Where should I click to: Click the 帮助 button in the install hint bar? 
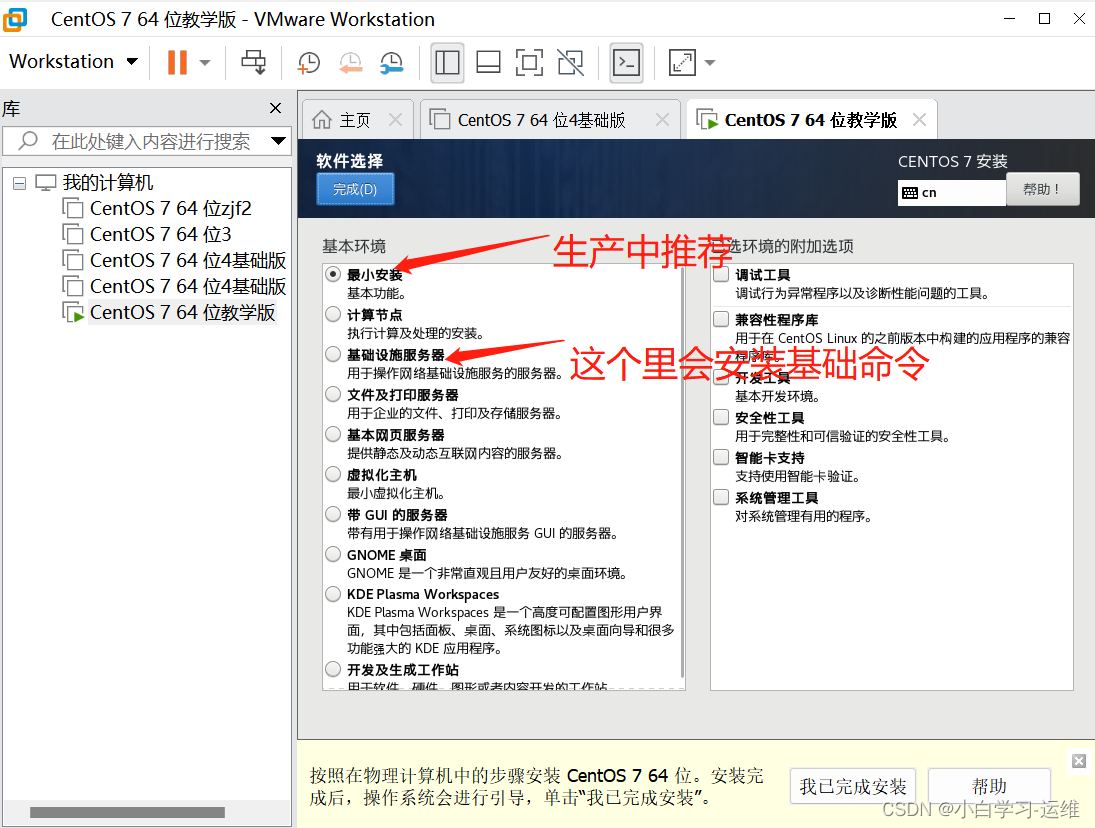989,787
